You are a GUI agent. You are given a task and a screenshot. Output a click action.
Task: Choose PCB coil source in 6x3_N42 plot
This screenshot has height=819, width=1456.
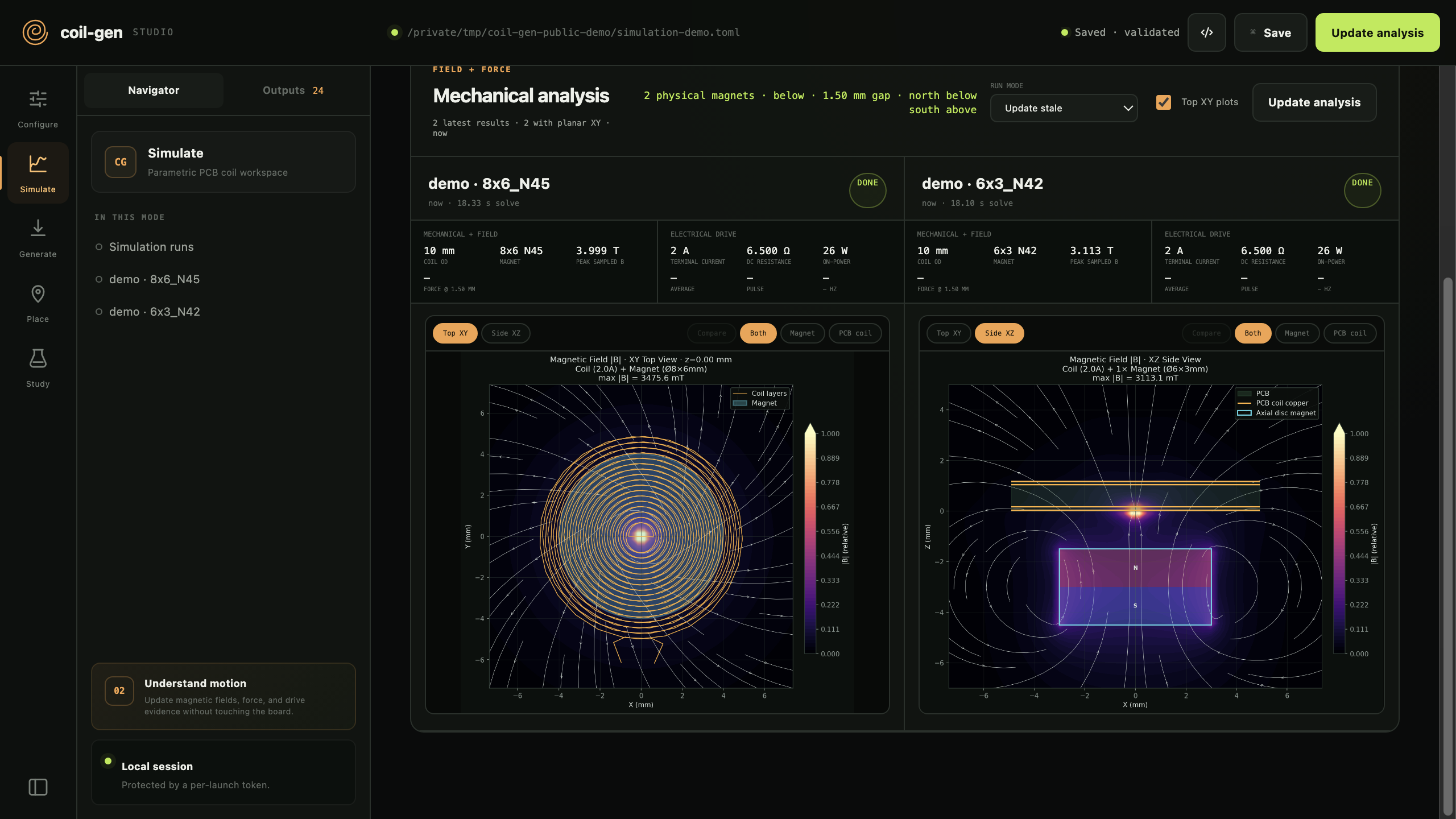(x=1350, y=333)
